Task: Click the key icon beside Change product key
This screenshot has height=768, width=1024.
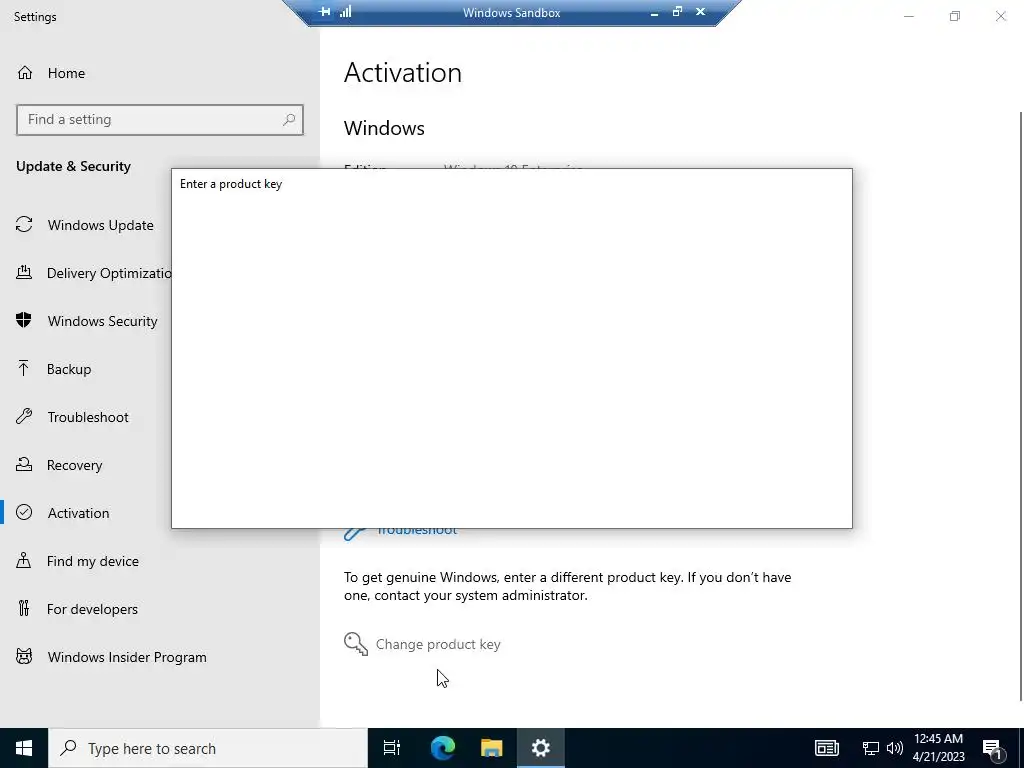Action: coord(356,644)
